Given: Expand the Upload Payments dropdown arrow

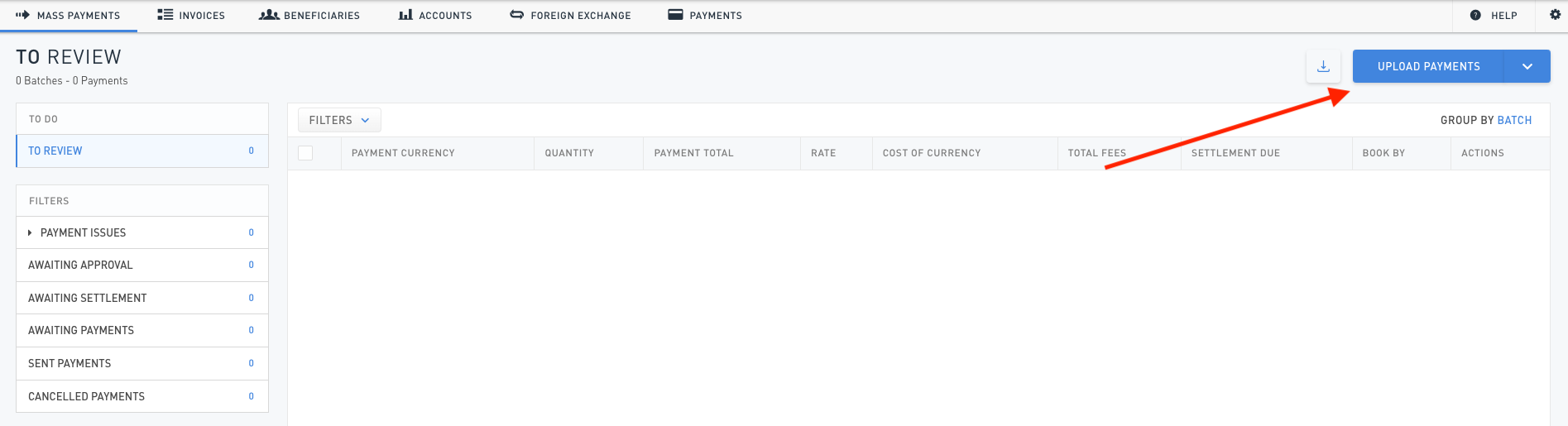Looking at the screenshot, I should [1527, 66].
